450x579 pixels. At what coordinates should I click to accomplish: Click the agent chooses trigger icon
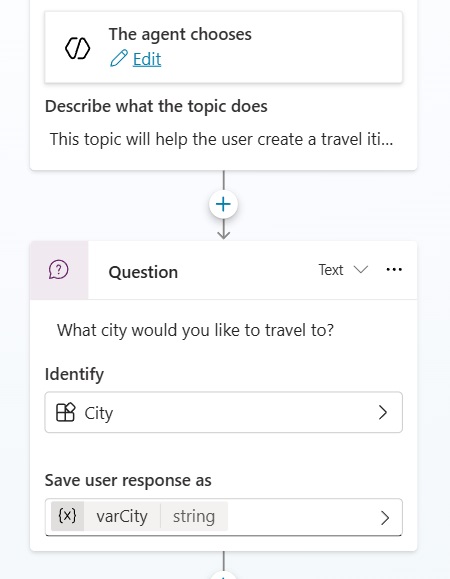(78, 48)
